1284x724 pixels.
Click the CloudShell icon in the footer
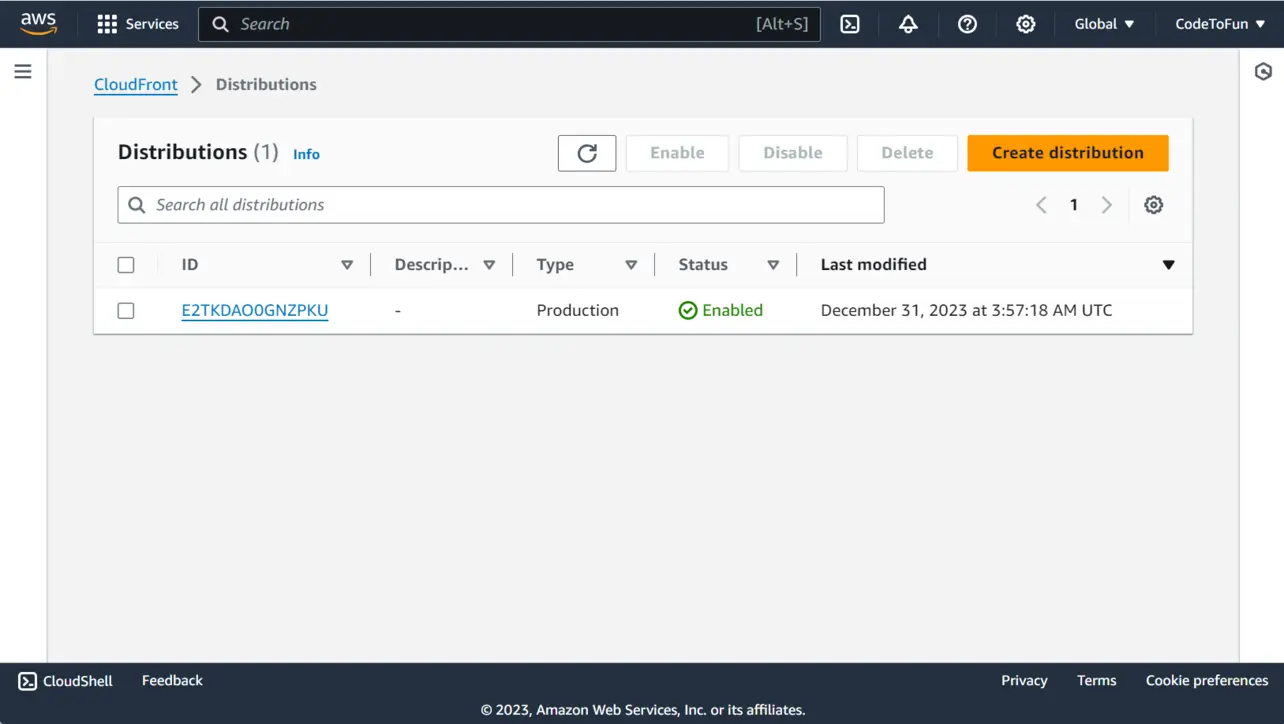point(28,681)
